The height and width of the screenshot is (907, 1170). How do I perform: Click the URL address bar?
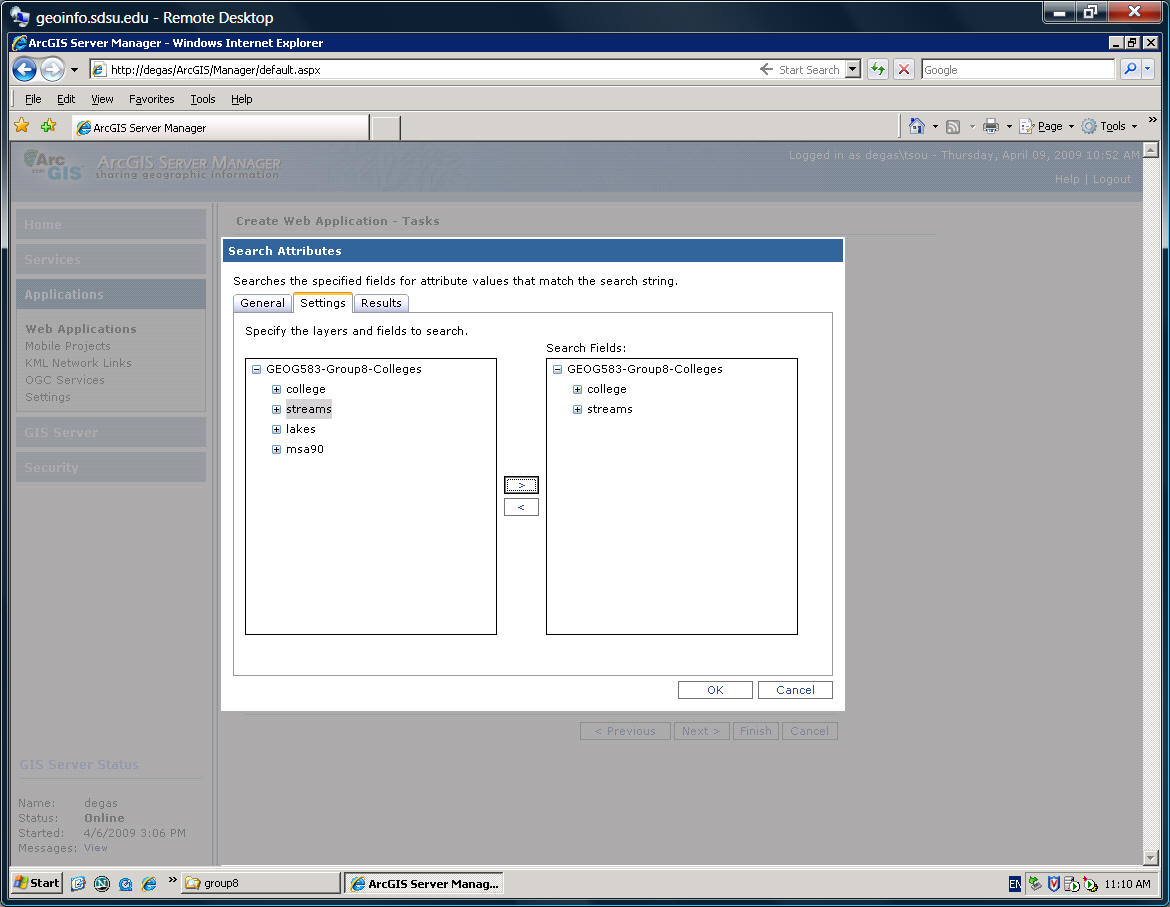tap(425, 69)
